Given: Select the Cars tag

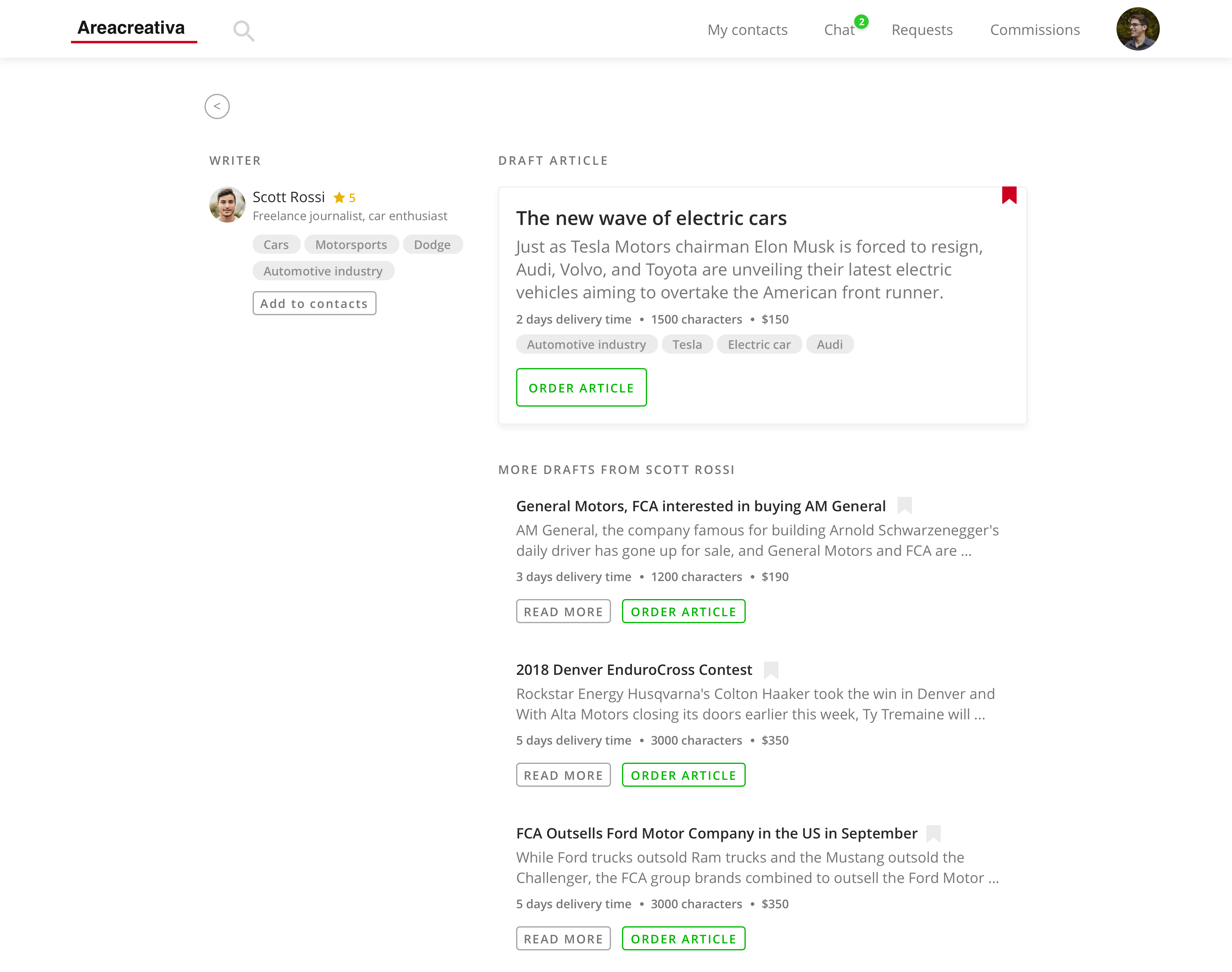Looking at the screenshot, I should [x=276, y=245].
